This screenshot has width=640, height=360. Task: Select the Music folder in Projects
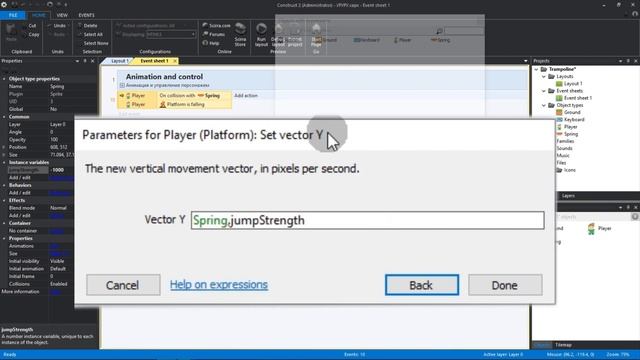(x=563, y=156)
